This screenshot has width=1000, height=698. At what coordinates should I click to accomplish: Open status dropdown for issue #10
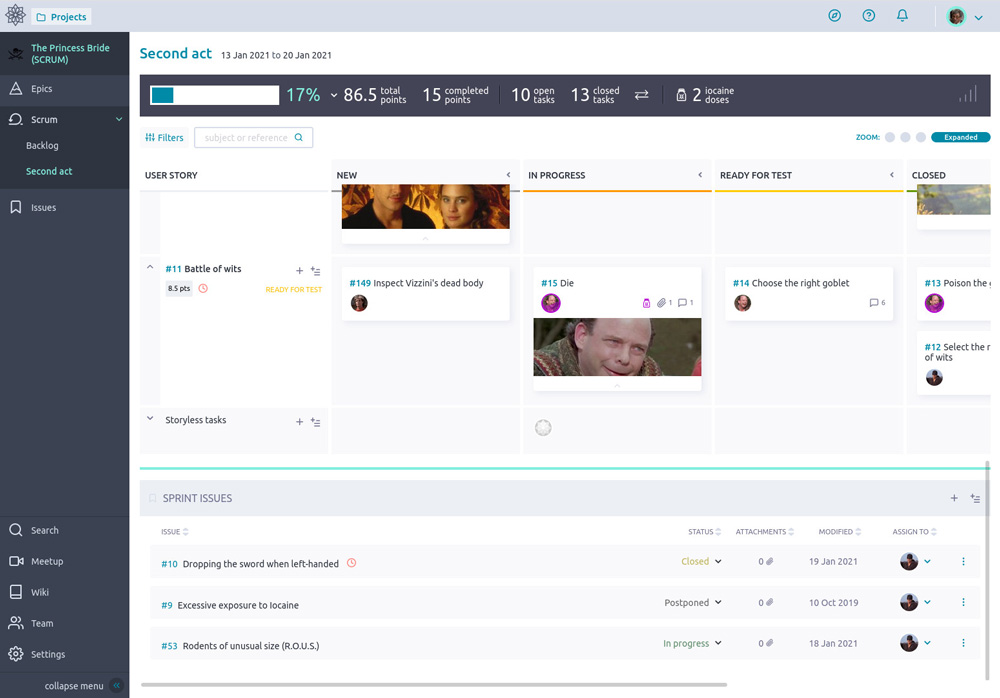[701, 561]
